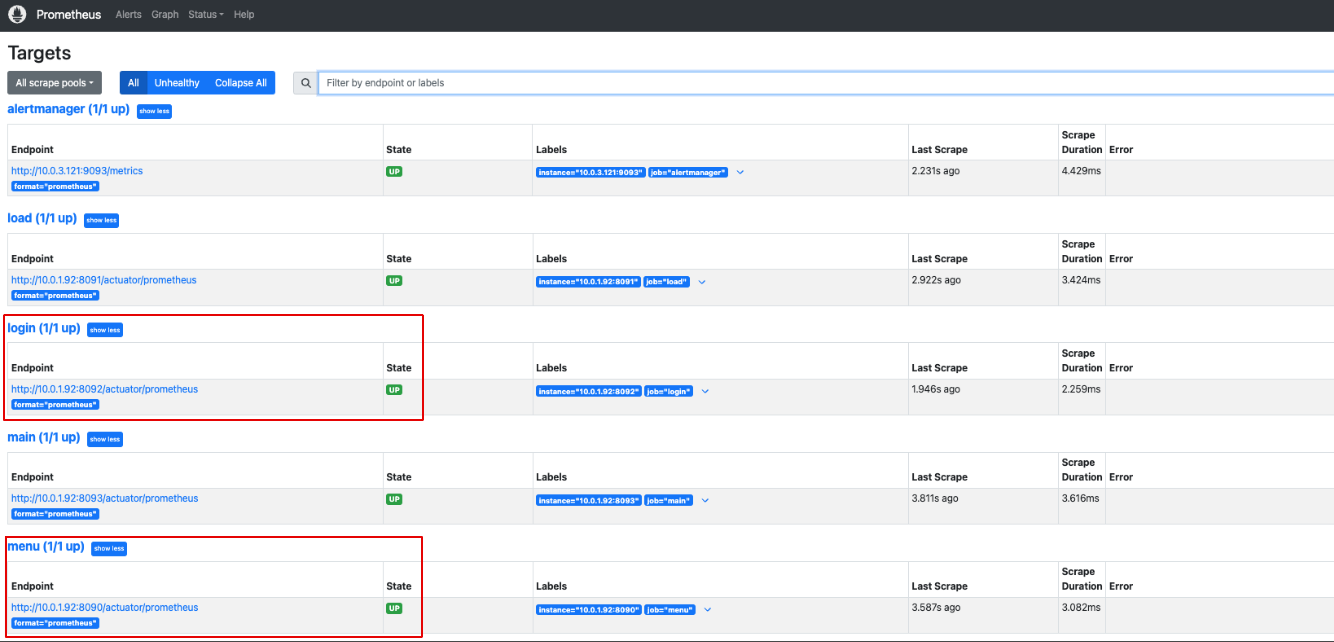
Task: Click the 3.616ms scrape duration value
Action: pos(1081,498)
